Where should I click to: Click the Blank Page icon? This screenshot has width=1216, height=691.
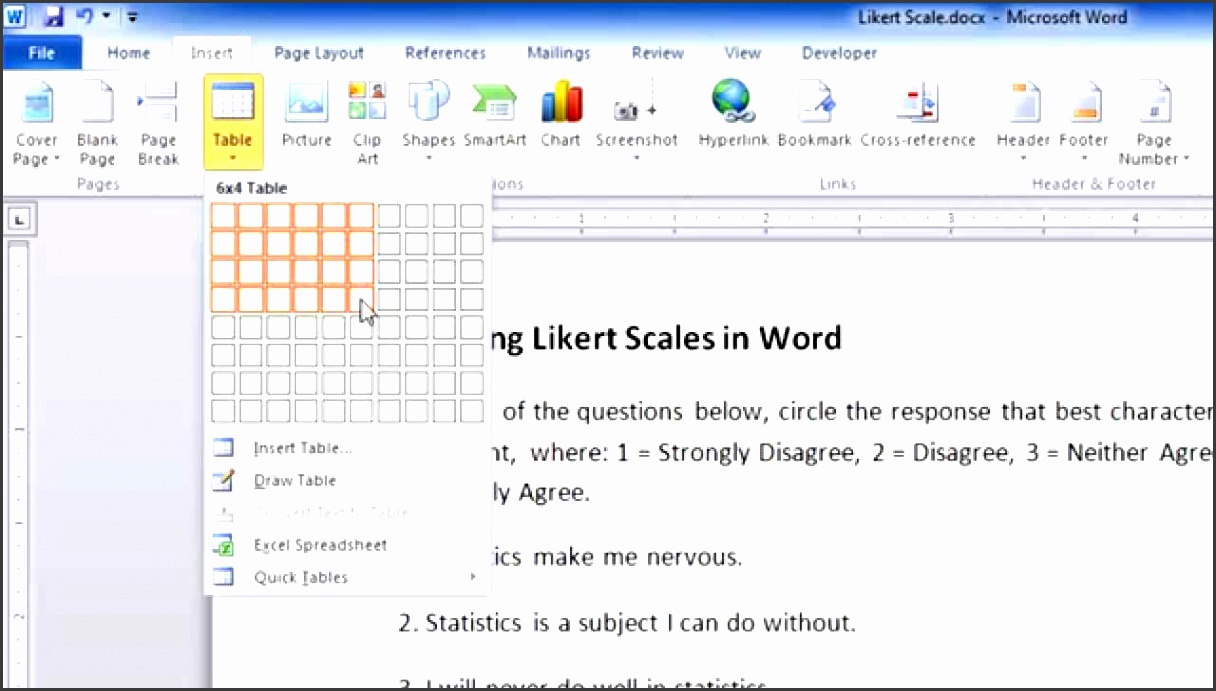coord(97,123)
